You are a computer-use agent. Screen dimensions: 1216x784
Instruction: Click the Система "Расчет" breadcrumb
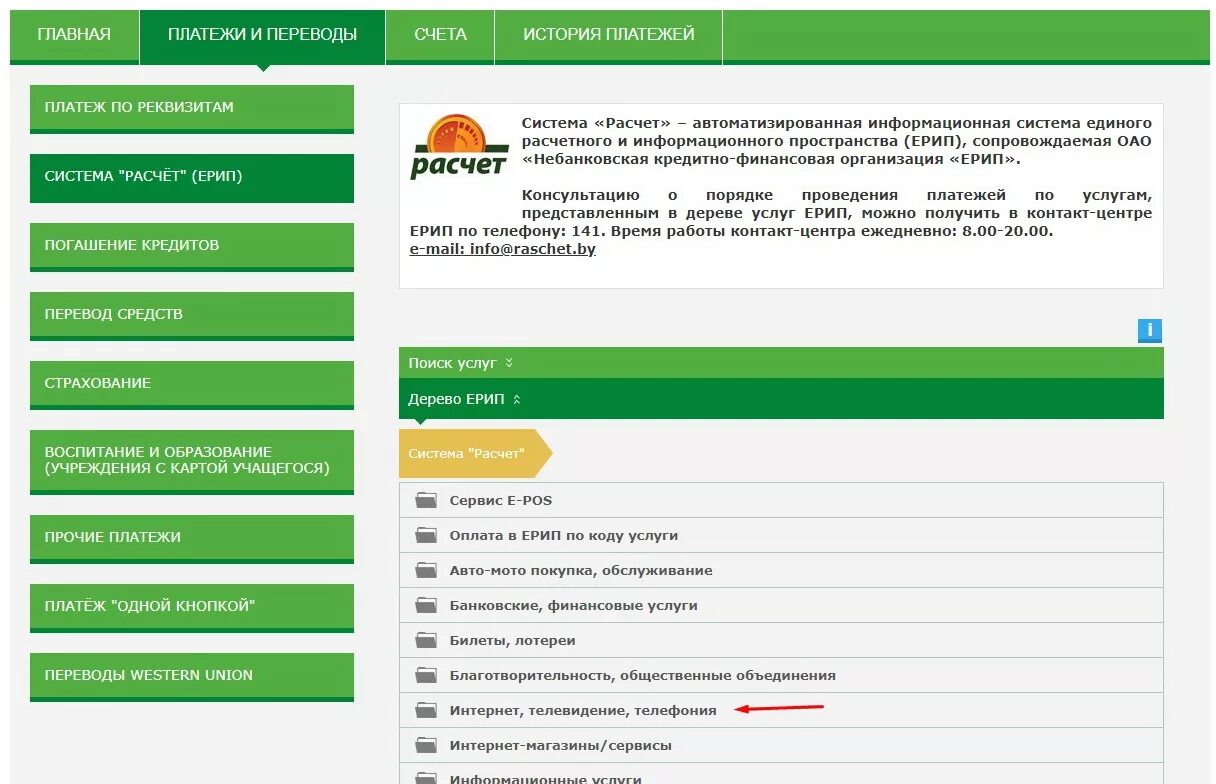(475, 453)
